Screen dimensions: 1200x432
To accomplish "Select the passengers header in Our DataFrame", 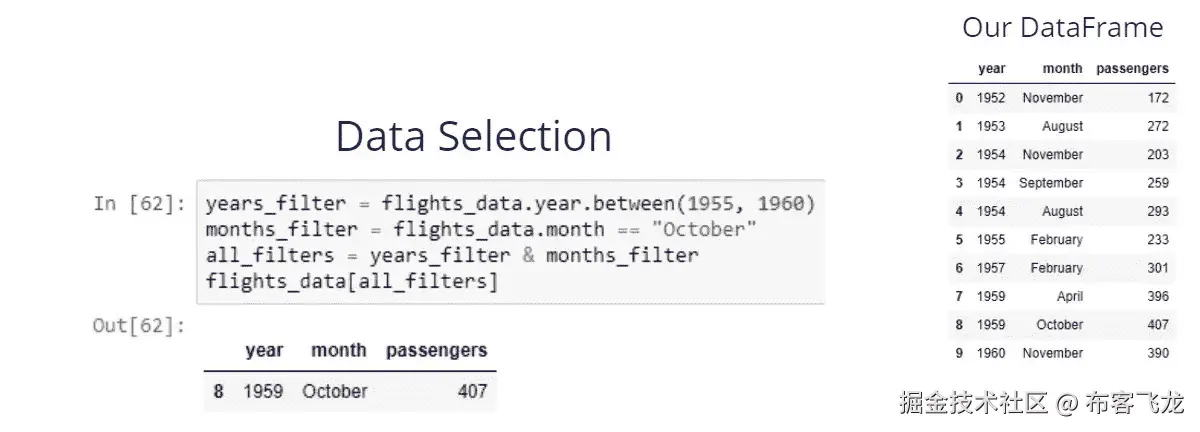I will [1132, 69].
